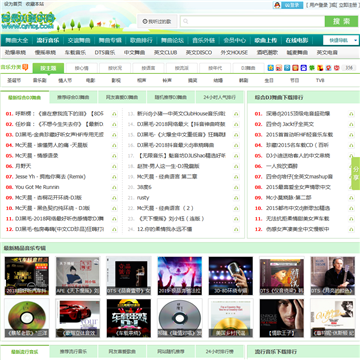Select the 'TVB' theme category link

point(320,80)
